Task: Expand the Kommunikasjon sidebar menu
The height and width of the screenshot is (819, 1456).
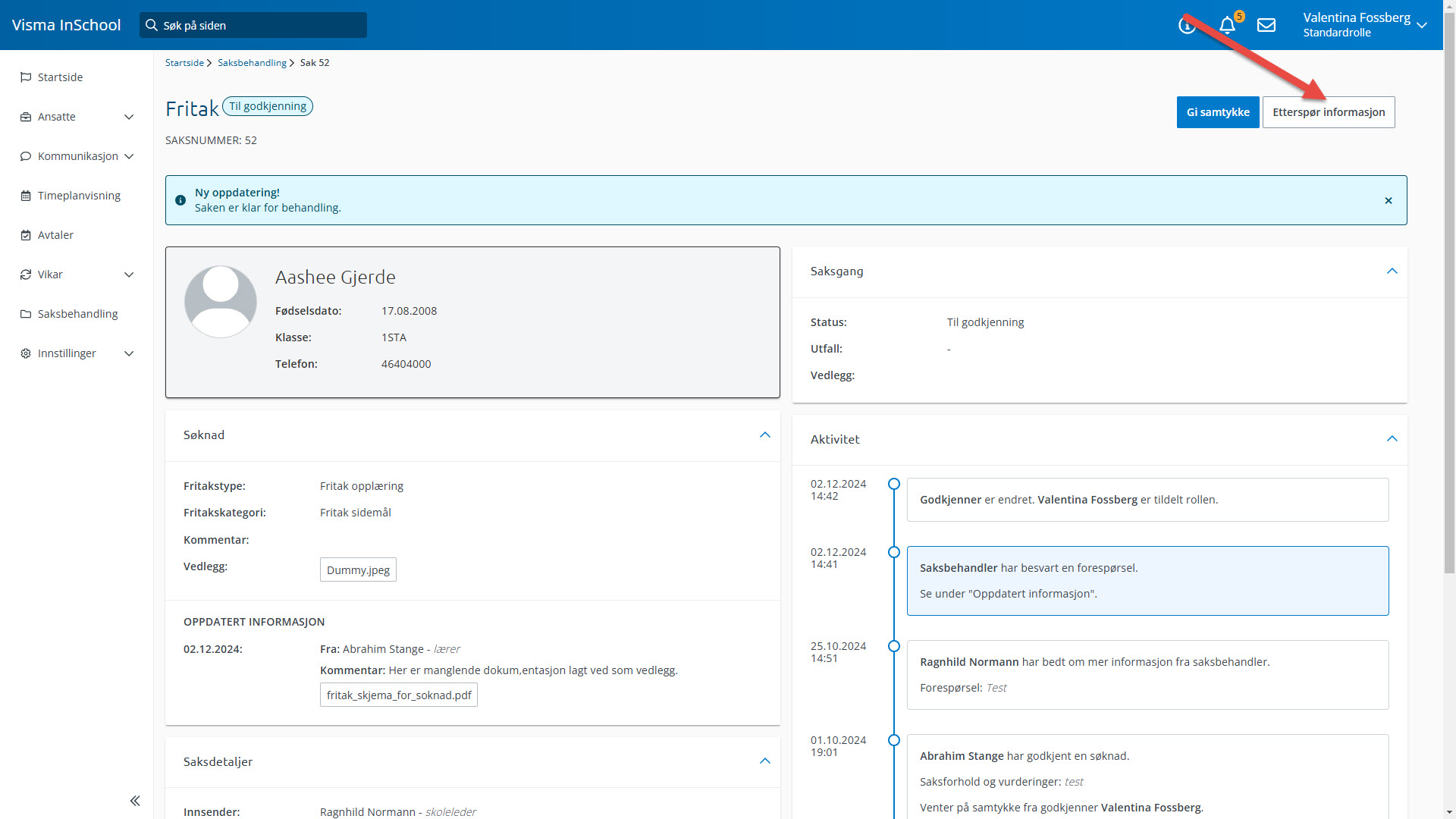Action: click(x=129, y=156)
